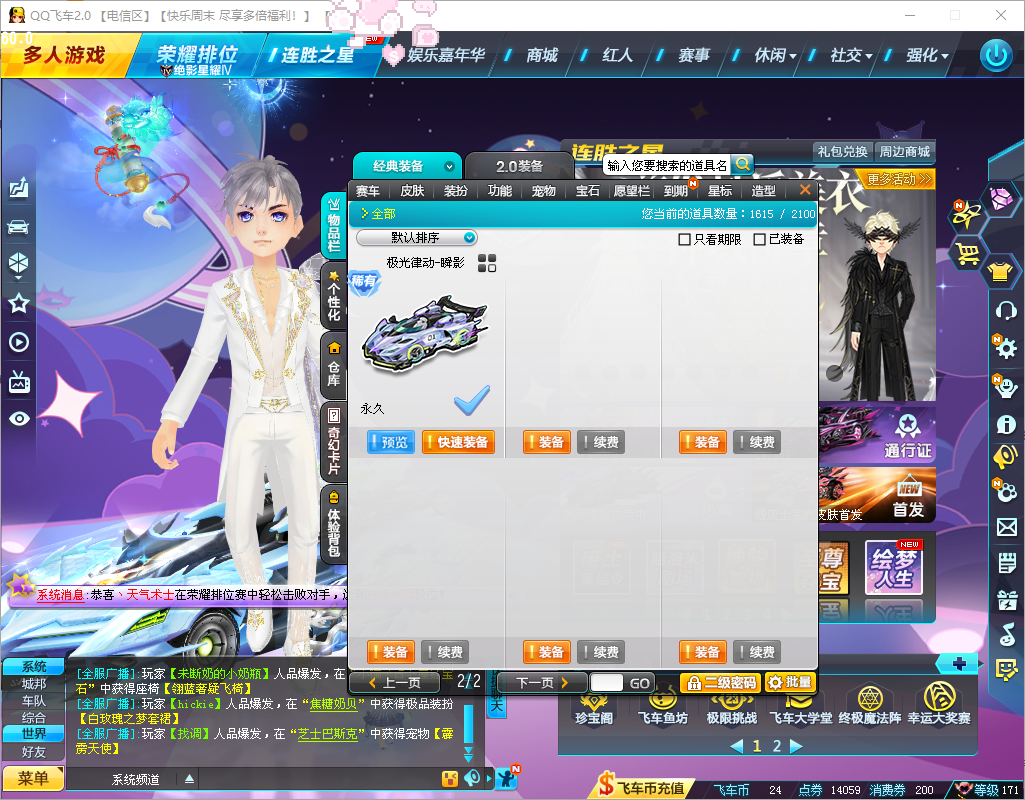Open the gift box icon
The width and height of the screenshot is (1025, 800).
pyautogui.click(x=1007, y=599)
